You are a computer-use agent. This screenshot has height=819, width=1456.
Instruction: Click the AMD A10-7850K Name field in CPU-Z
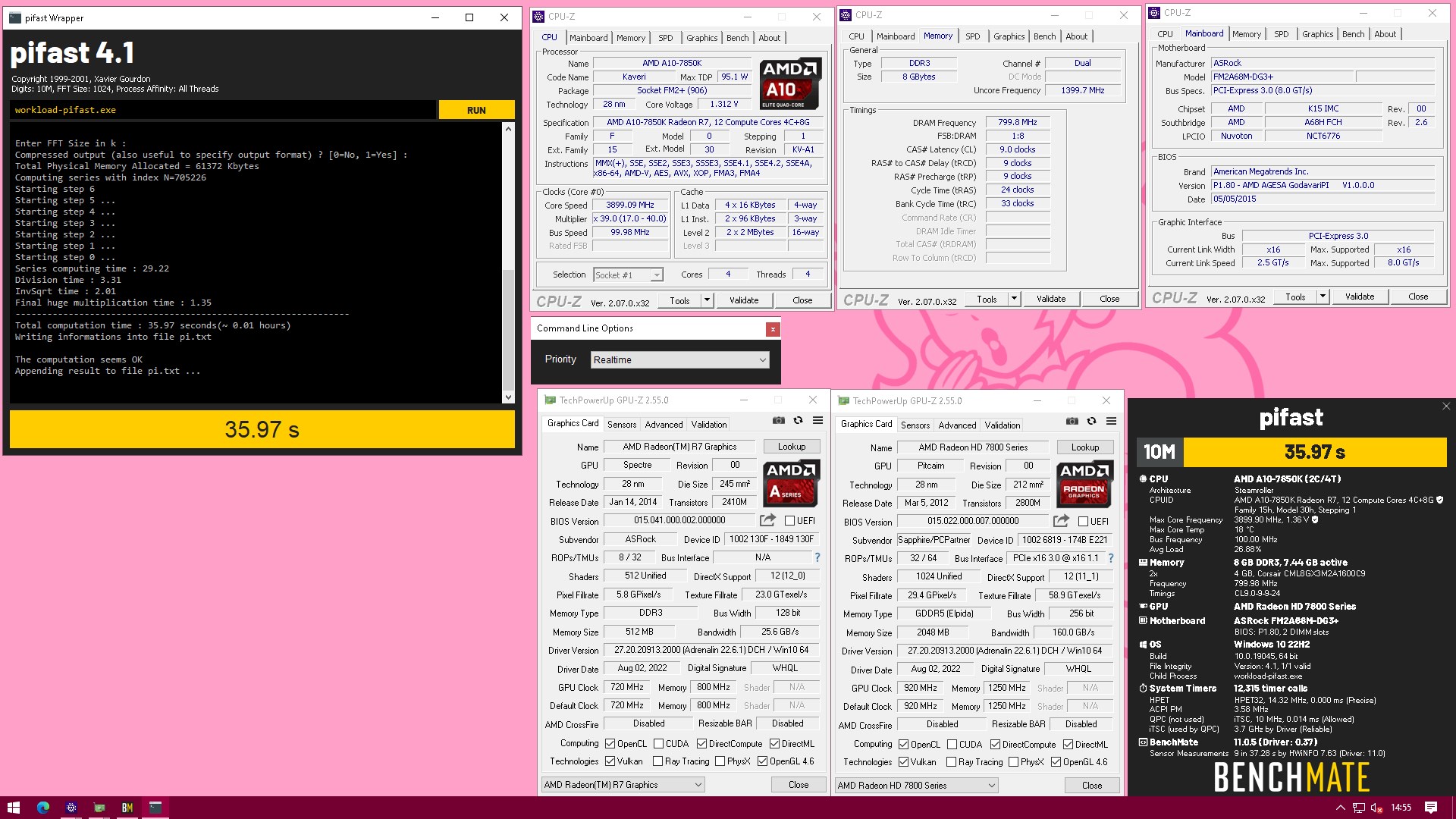(x=672, y=64)
